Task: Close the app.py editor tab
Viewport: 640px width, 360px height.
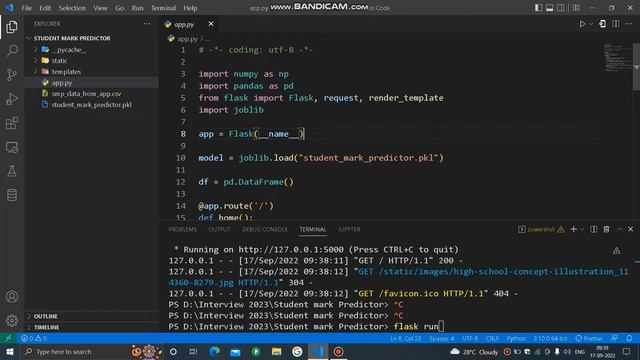Action: tap(211, 24)
